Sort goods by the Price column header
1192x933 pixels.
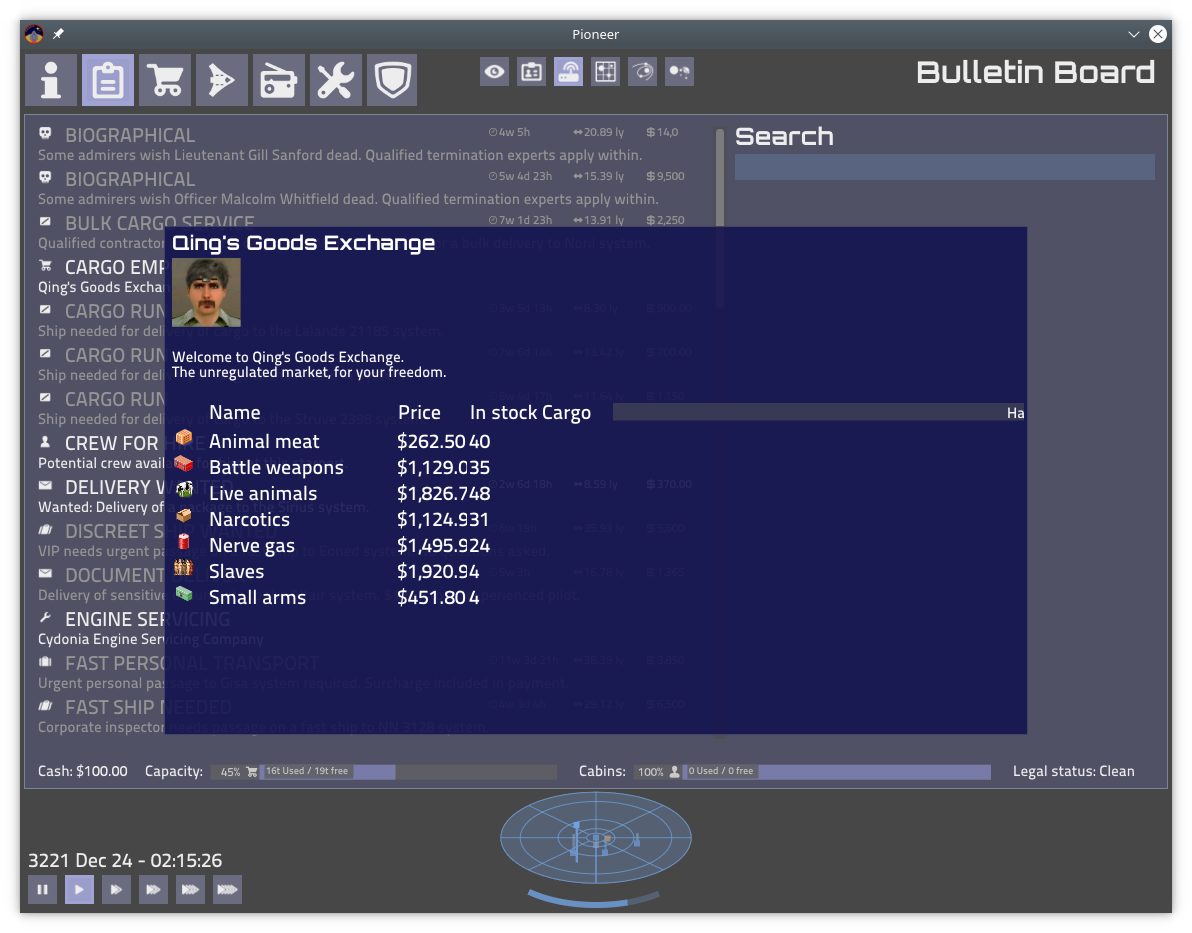point(420,413)
